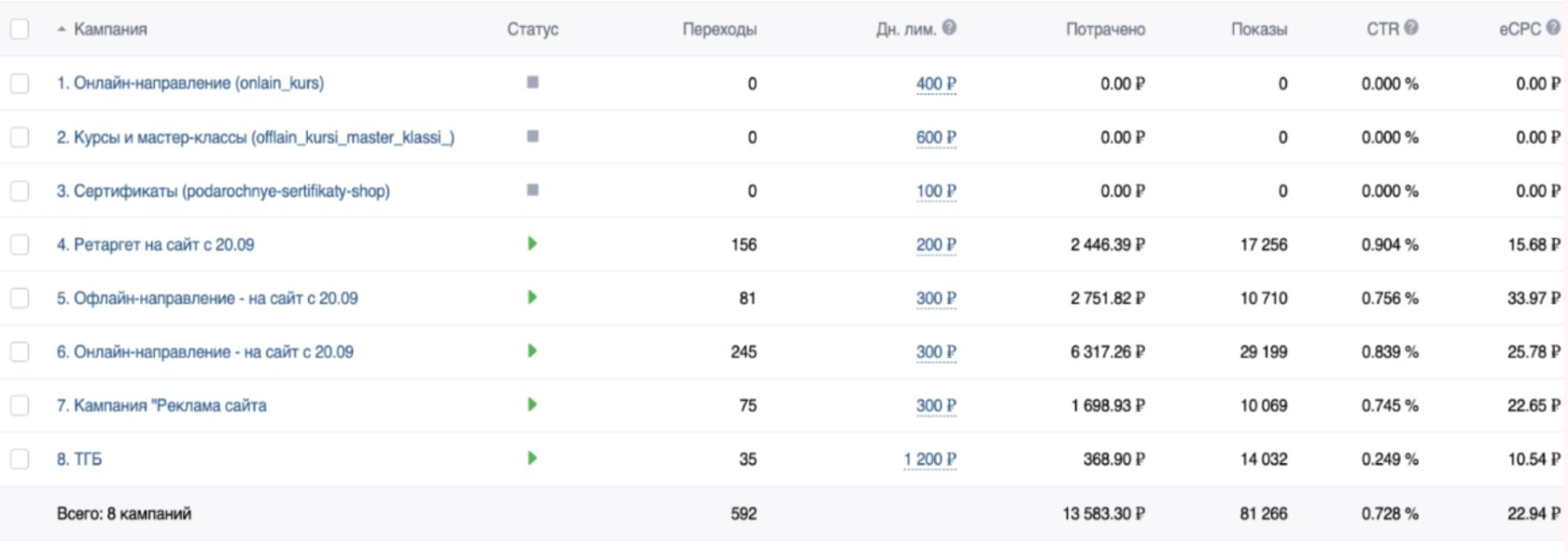This screenshot has width=1568, height=553.
Task: Open the Курсы и мастер-классы campaign link
Action: coord(255,137)
